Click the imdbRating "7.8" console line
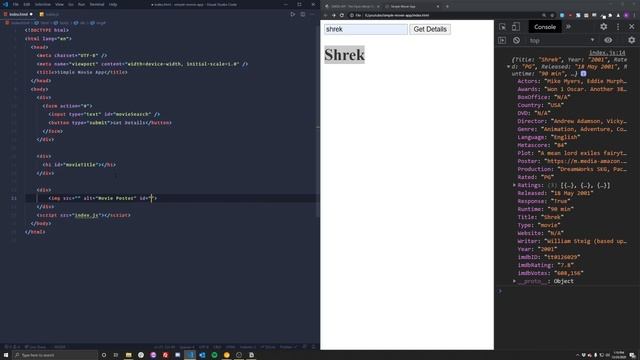 click(546, 265)
